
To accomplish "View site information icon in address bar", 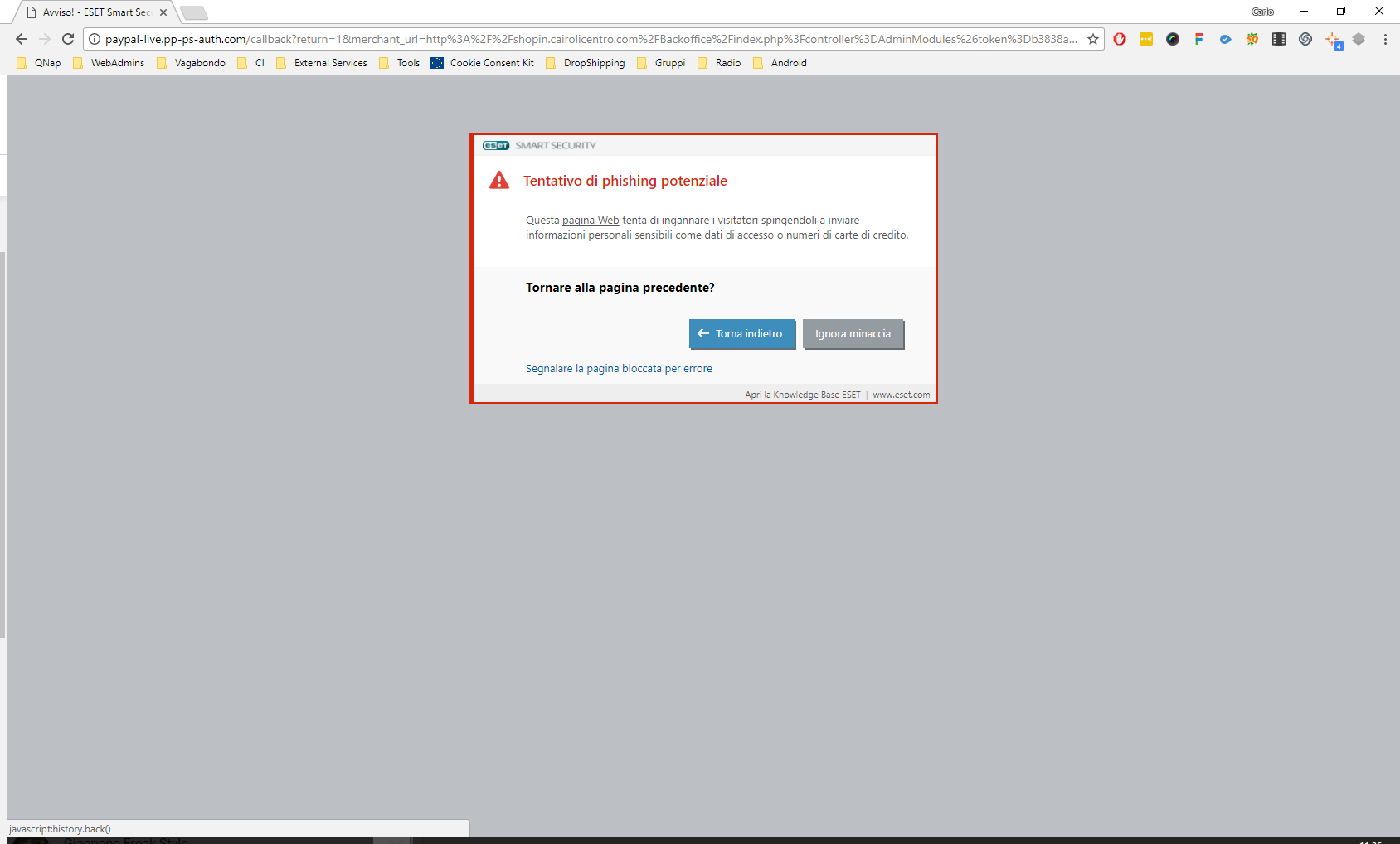I will point(95,39).
